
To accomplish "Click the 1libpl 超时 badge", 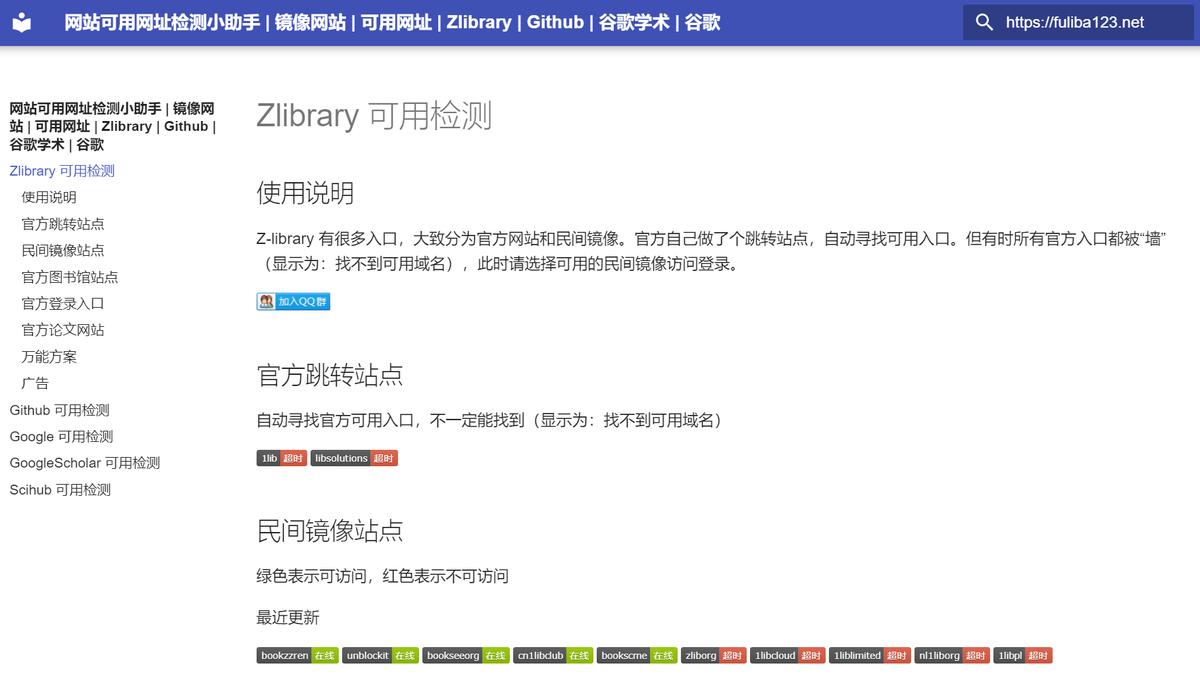I will click(x=1023, y=656).
